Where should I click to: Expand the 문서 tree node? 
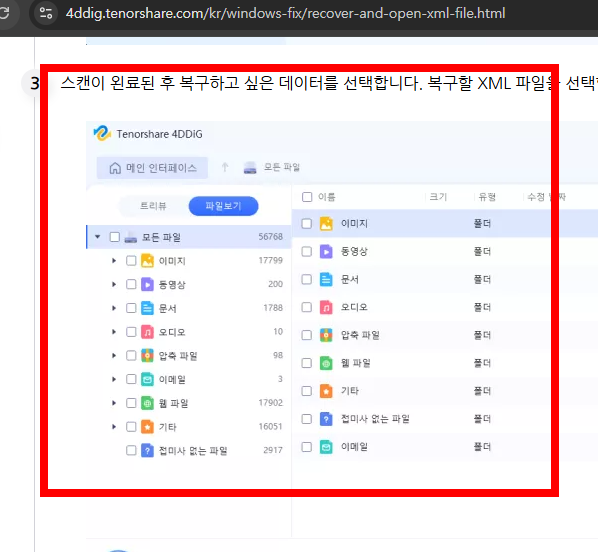[x=114, y=308]
